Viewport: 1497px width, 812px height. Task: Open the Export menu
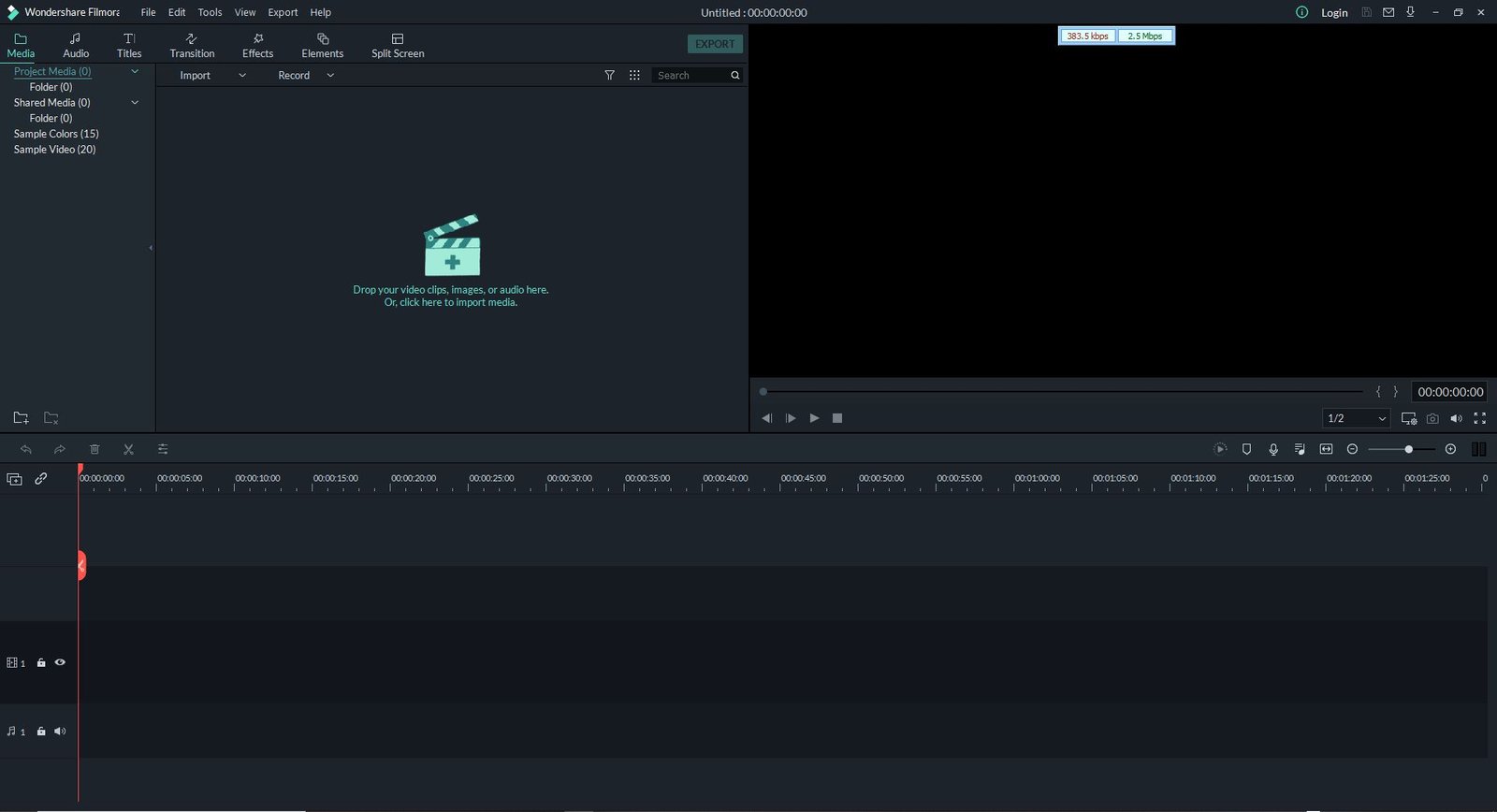283,12
